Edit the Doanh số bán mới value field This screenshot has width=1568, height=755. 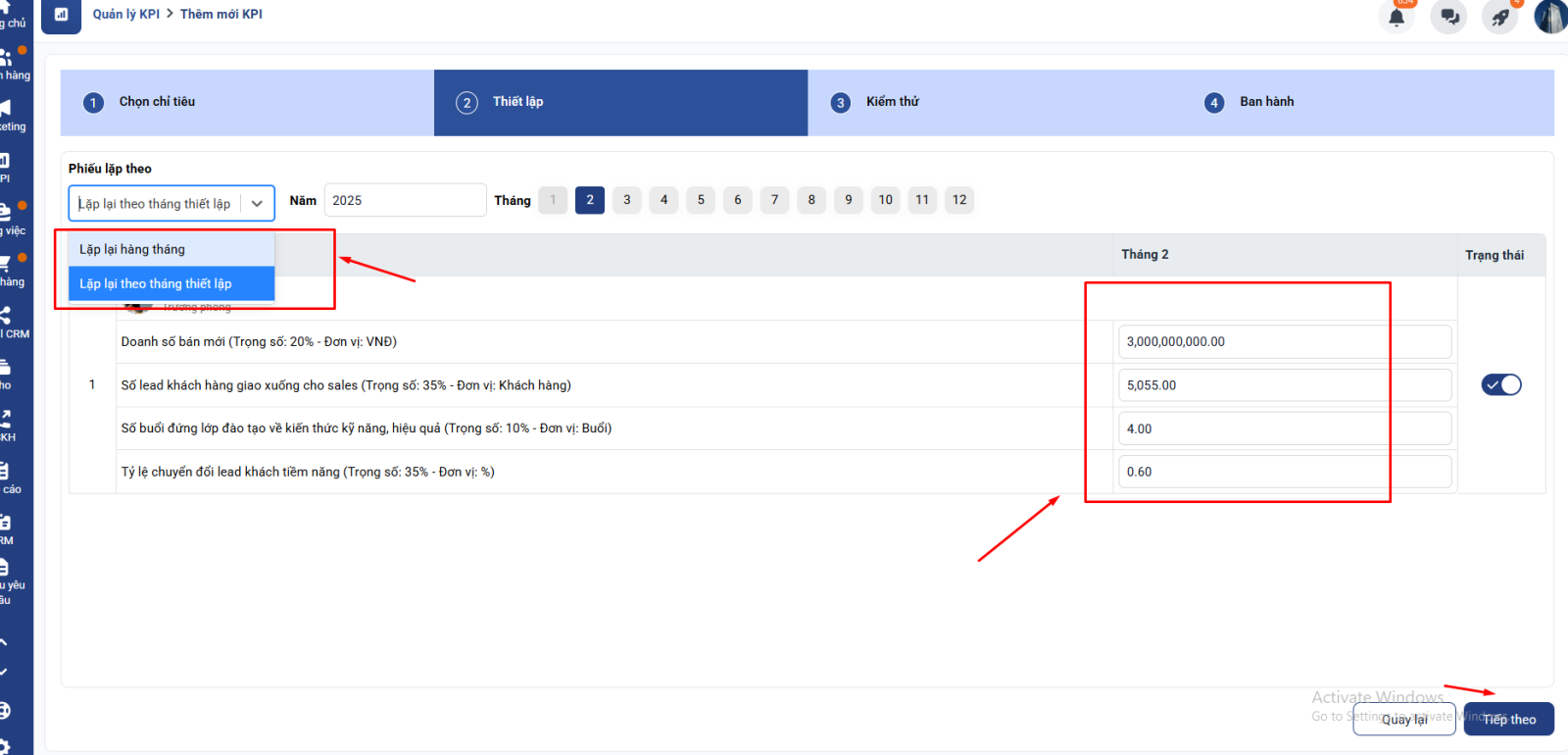[x=1284, y=342]
